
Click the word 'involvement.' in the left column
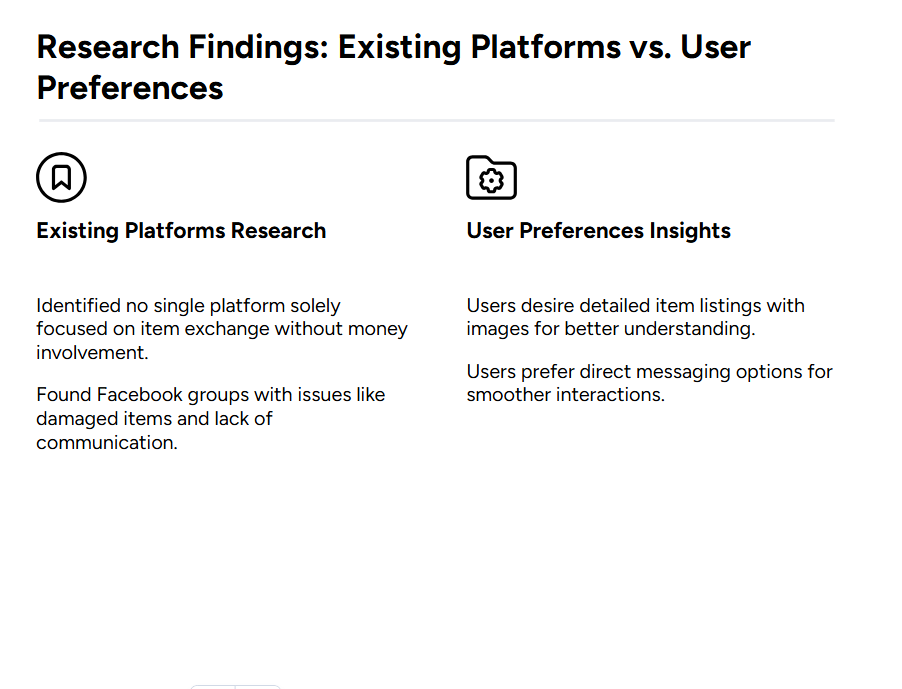pyautogui.click(x=92, y=353)
